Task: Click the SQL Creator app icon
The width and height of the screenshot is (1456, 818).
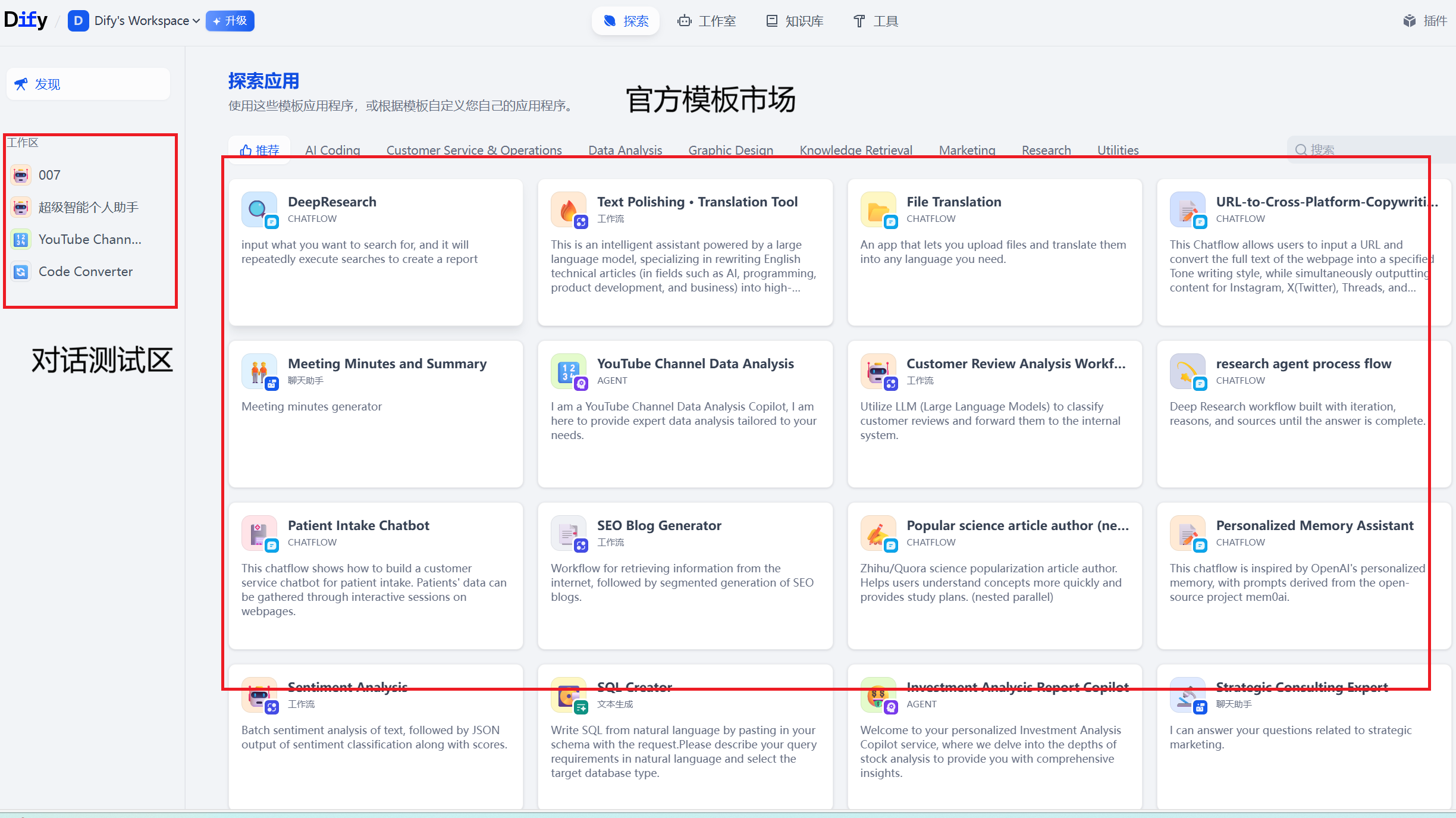Action: tap(568, 695)
